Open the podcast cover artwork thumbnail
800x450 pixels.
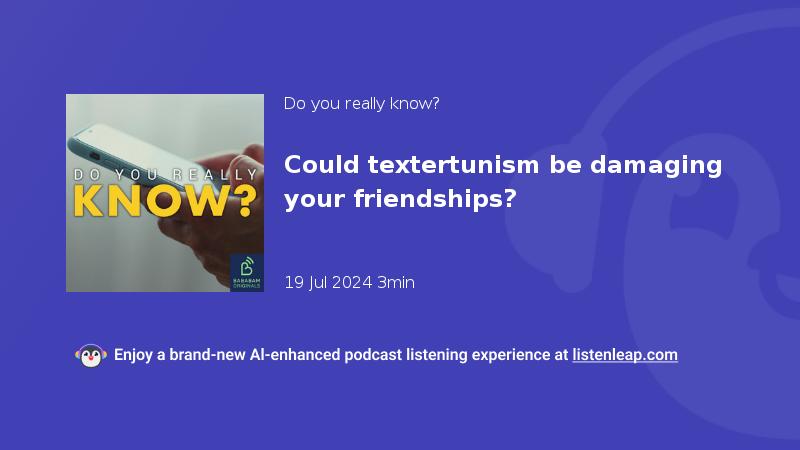[165, 193]
